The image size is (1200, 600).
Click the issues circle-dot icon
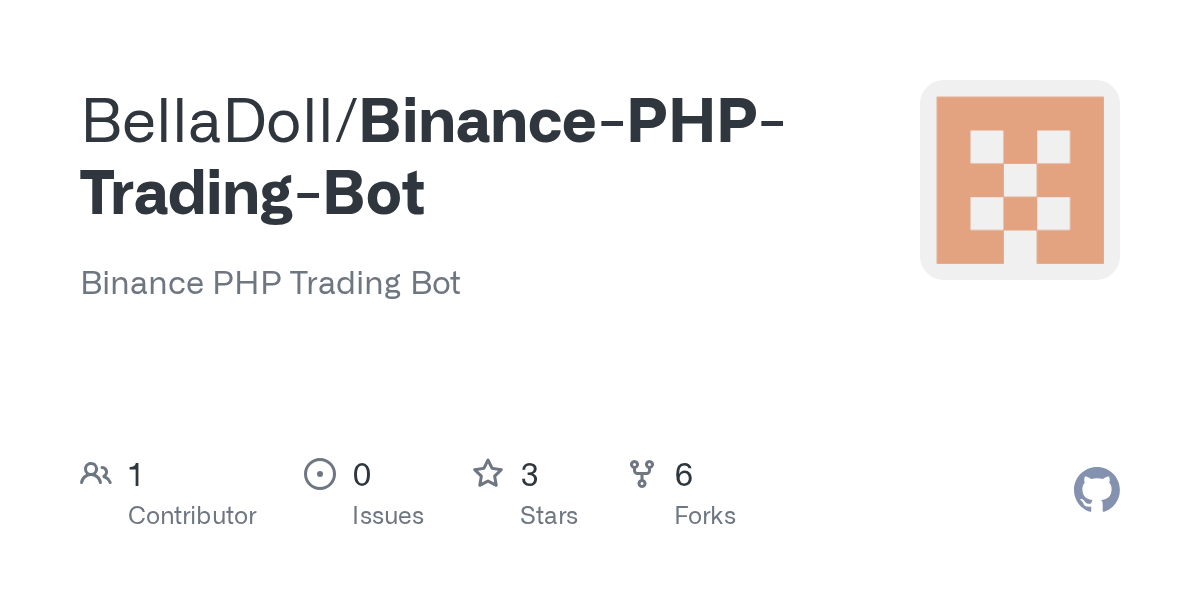tap(319, 474)
